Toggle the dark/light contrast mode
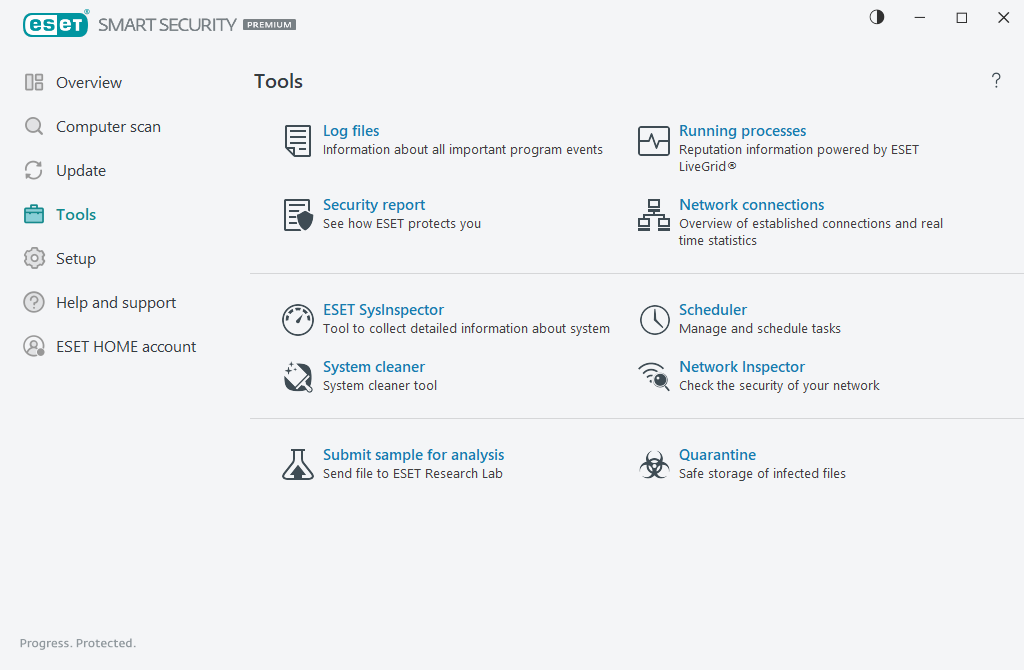The width and height of the screenshot is (1024, 670). pos(877,18)
